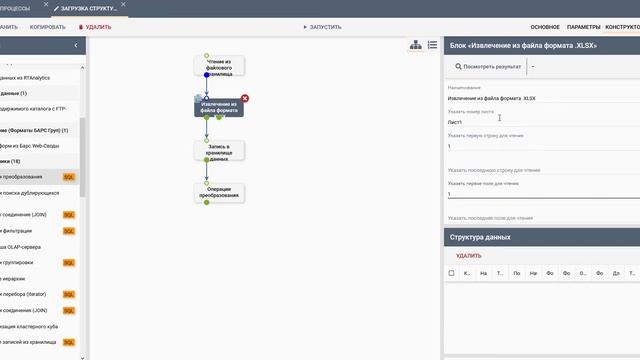
Task: Select 'каталога с FTP-' list row
Action: [40, 109]
